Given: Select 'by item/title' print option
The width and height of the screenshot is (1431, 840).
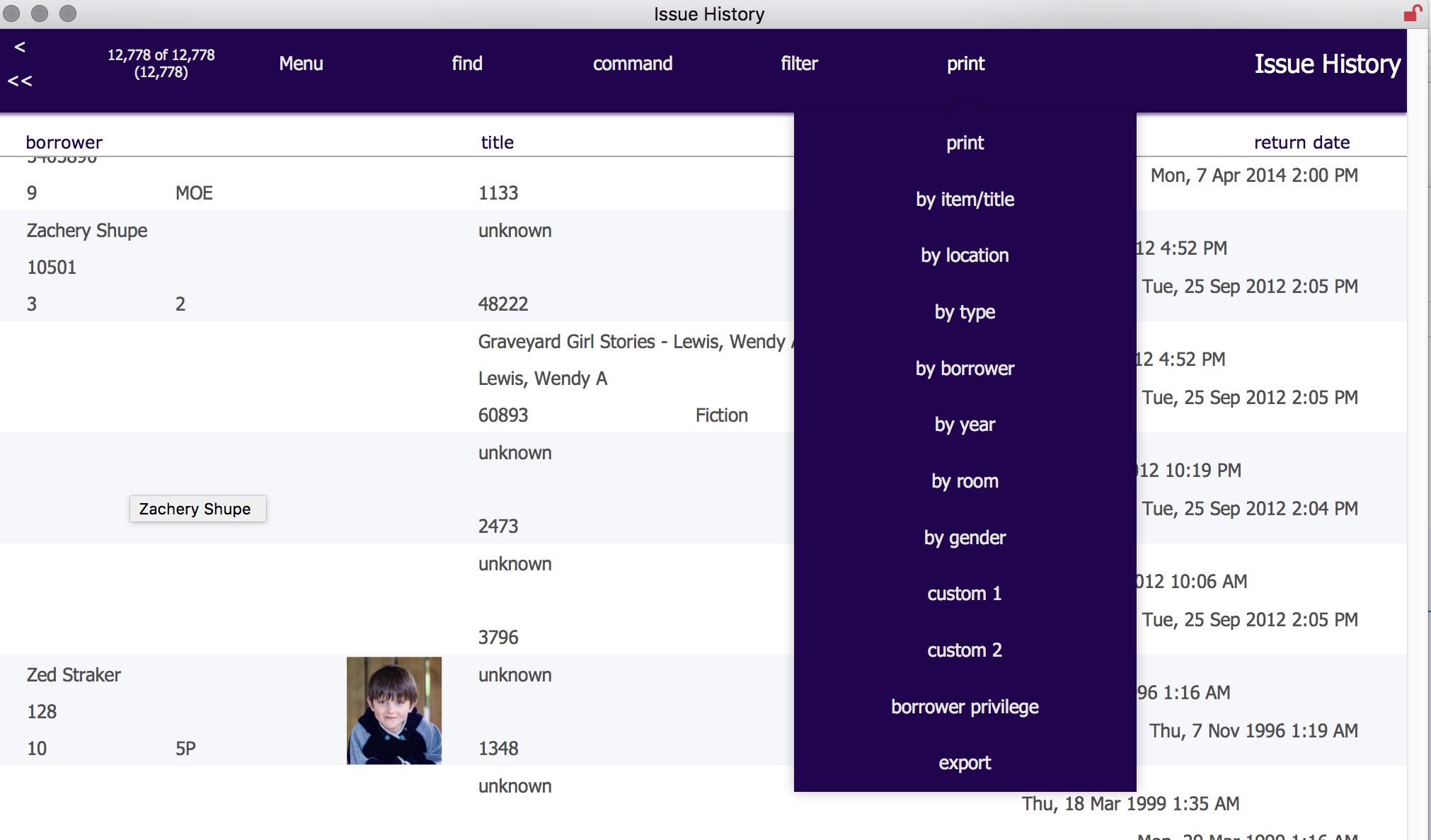Looking at the screenshot, I should pyautogui.click(x=965, y=200).
